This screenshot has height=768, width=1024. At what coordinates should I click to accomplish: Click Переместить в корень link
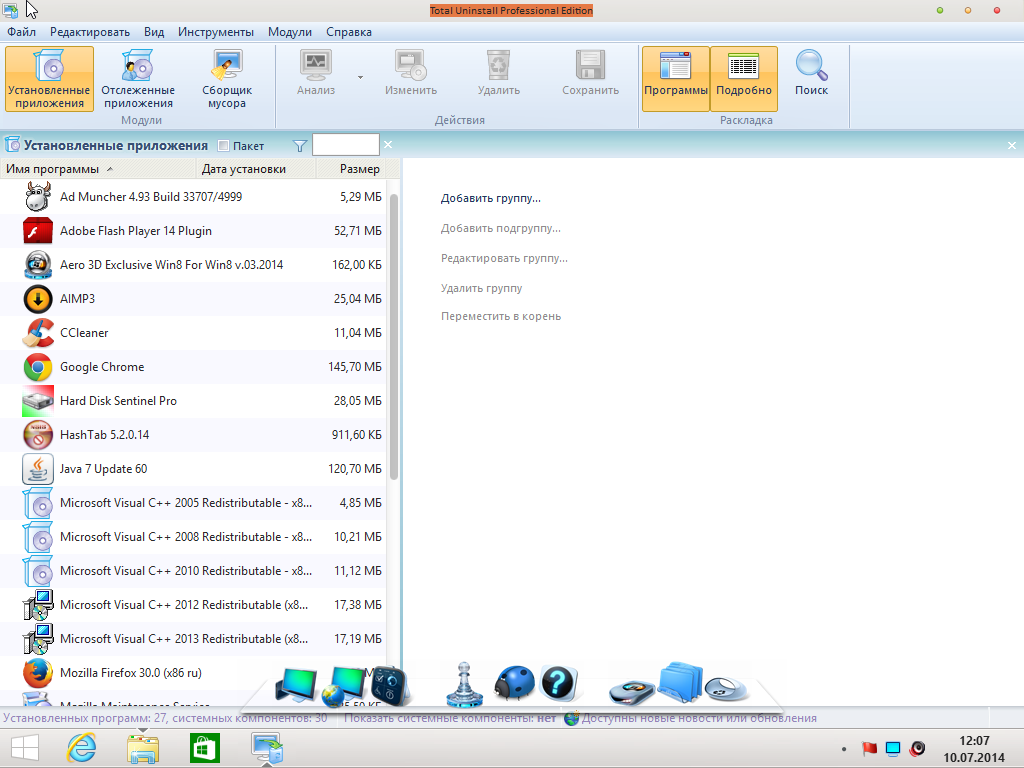tap(501, 316)
